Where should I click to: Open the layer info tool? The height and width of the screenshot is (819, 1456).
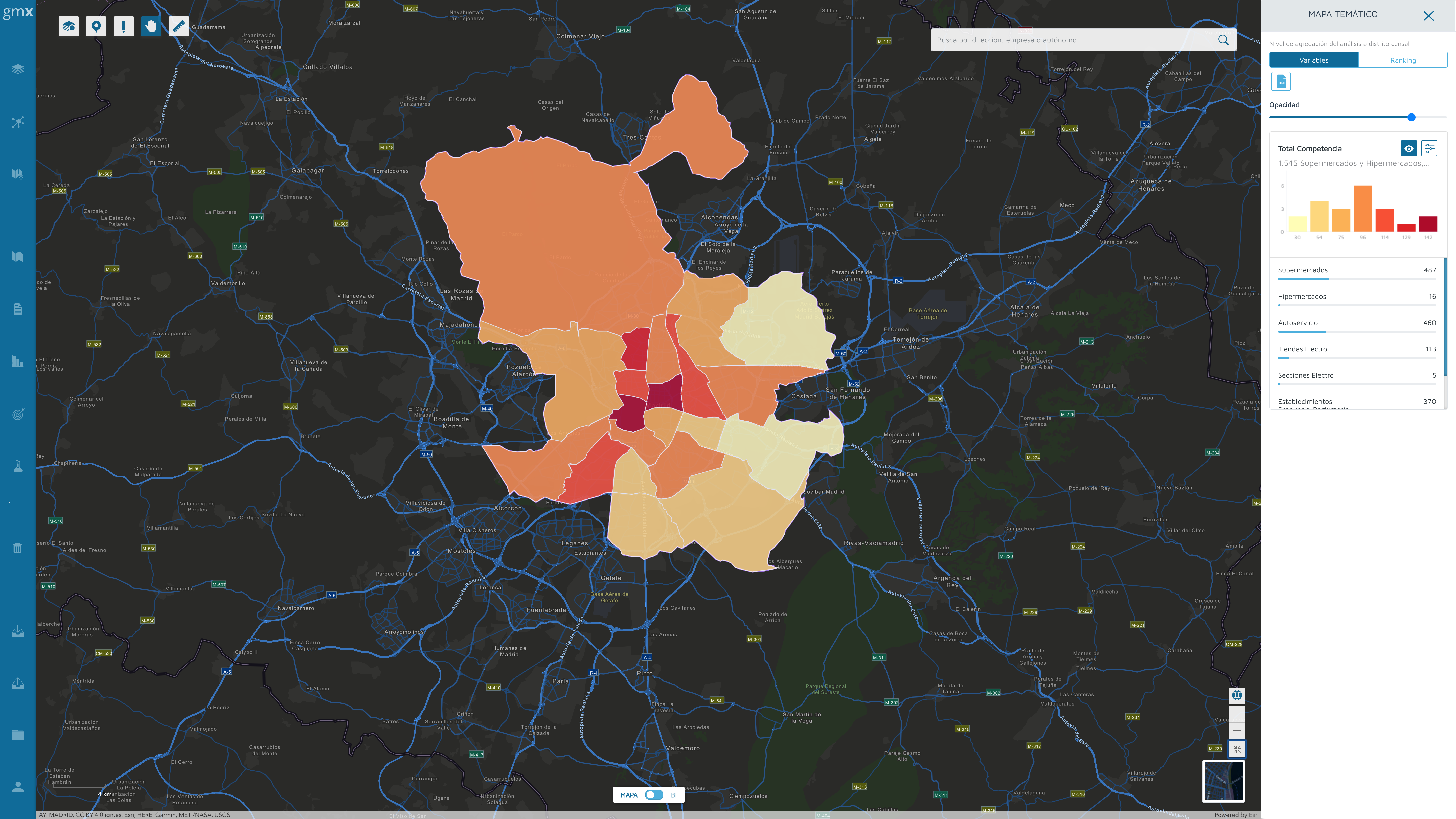pyautogui.click(x=69, y=27)
